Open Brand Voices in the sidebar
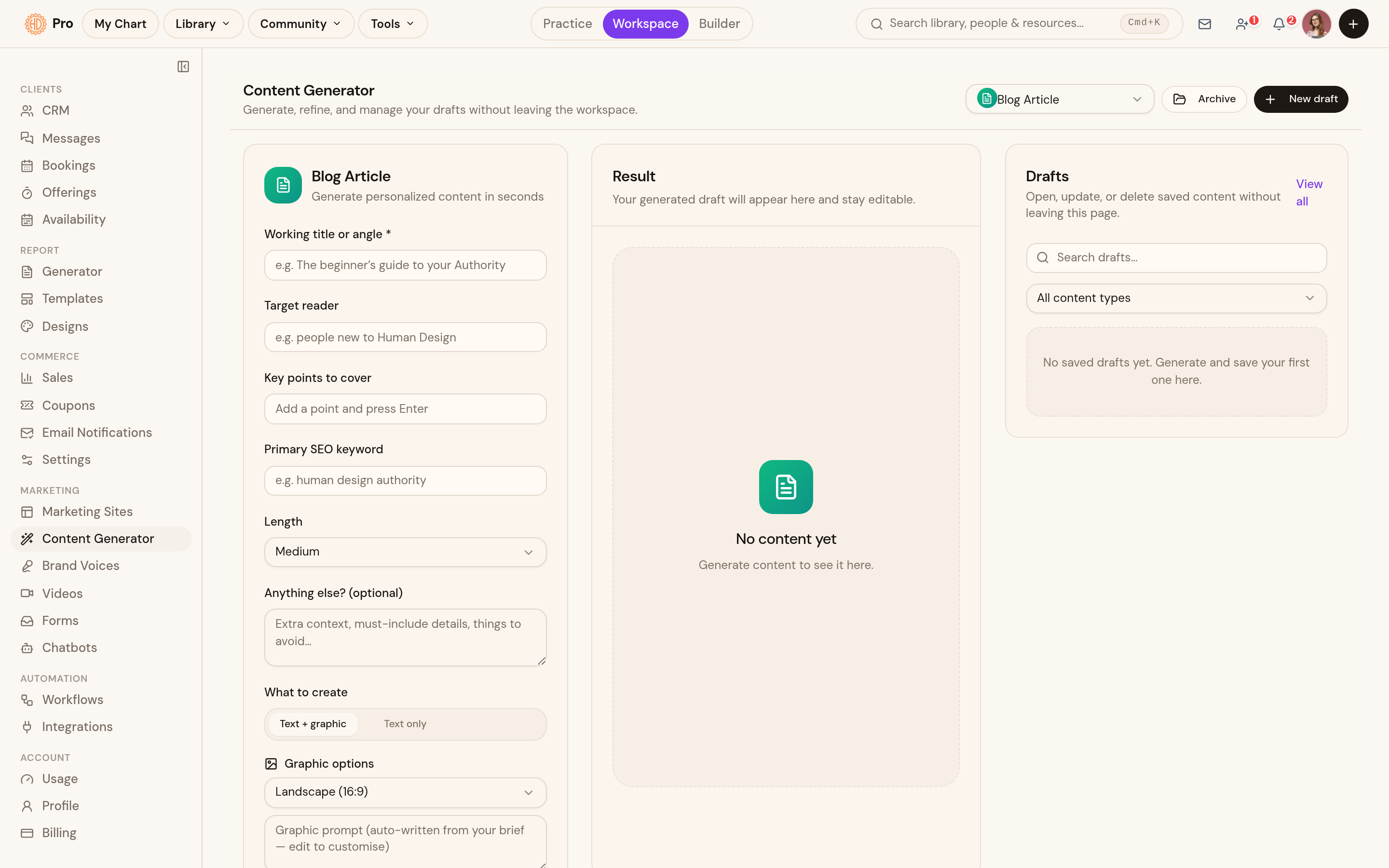 (x=101, y=566)
